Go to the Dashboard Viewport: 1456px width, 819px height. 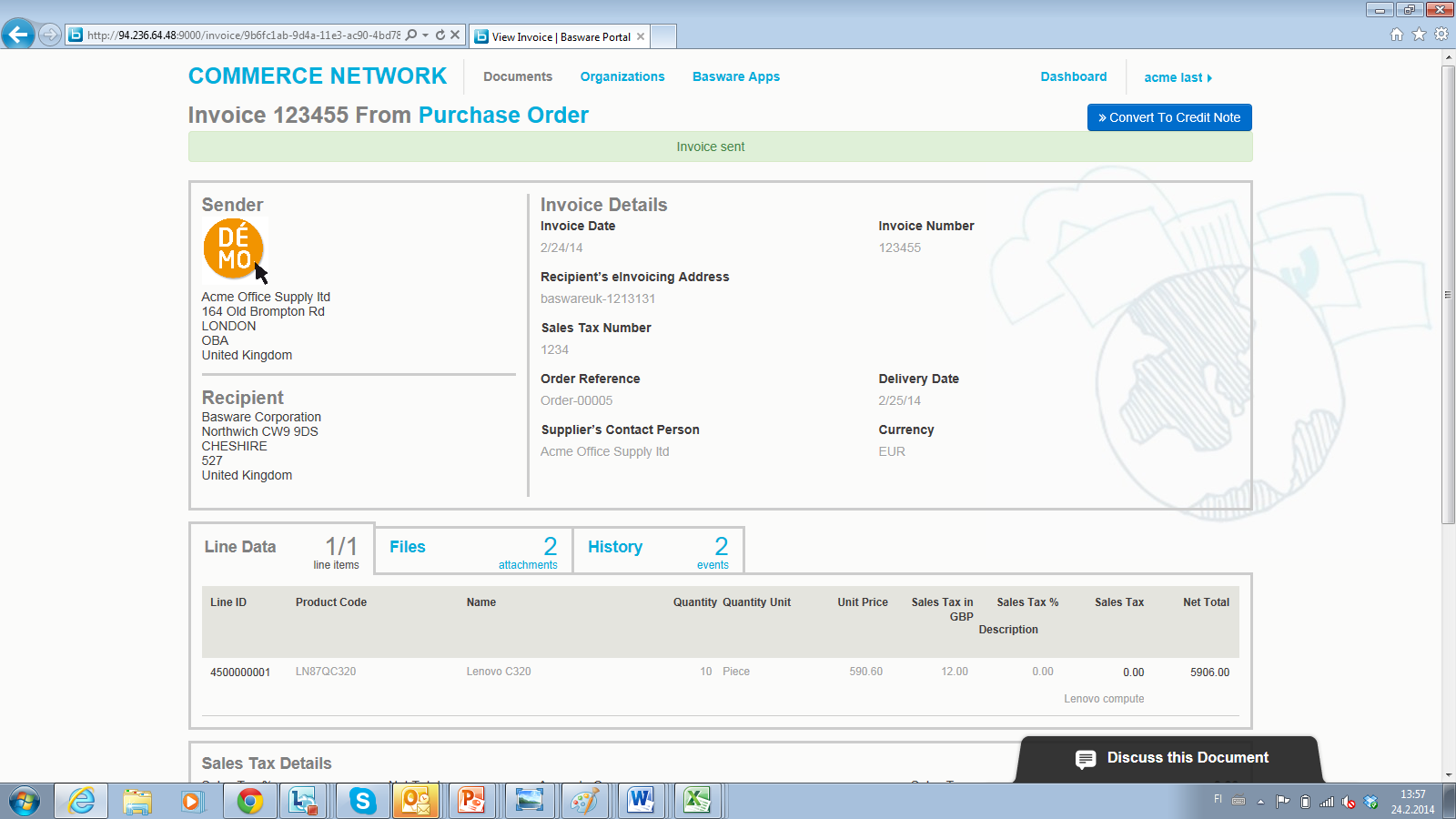pos(1074,76)
